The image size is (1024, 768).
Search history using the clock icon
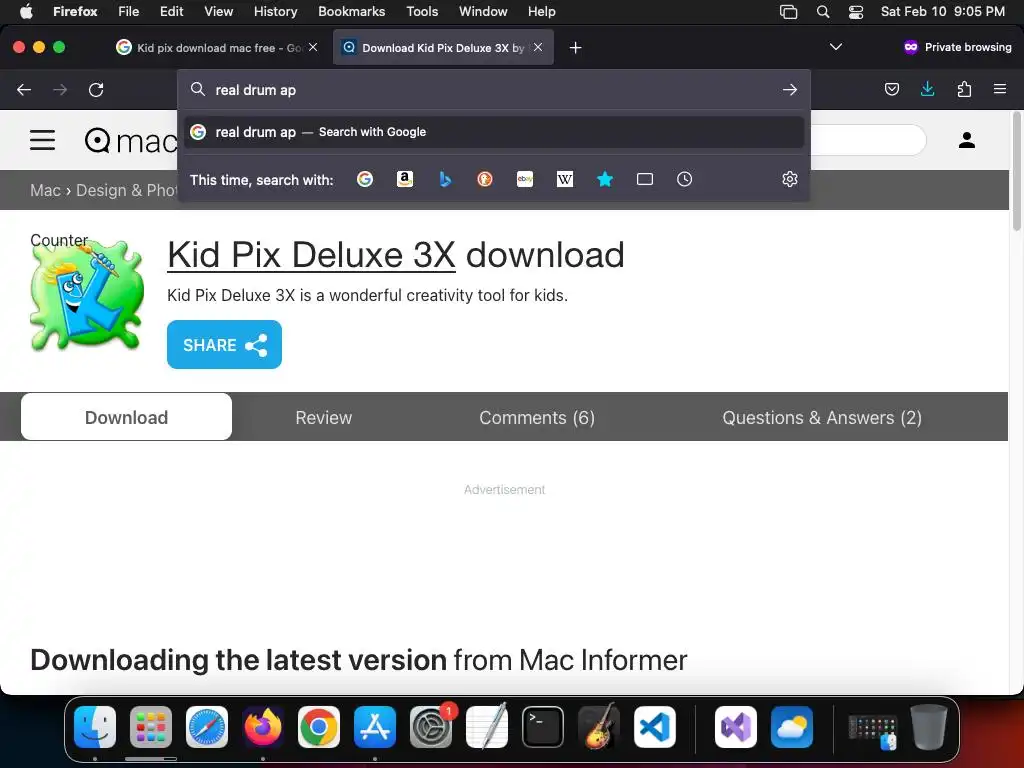684,179
